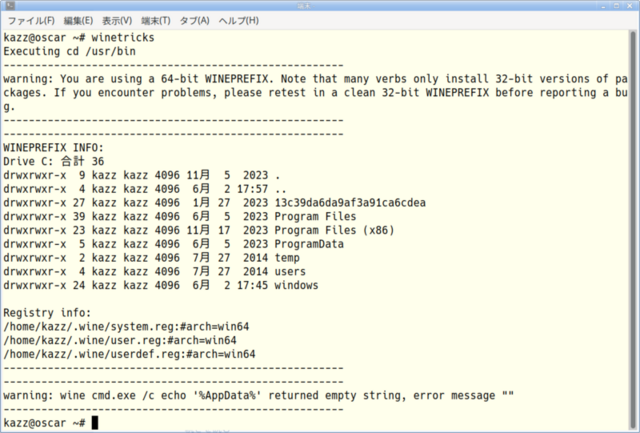Screen dimensions: 640x433
Task: Click the 'wine cmd.exe /c echo' warning line
Action: [x=258, y=395]
